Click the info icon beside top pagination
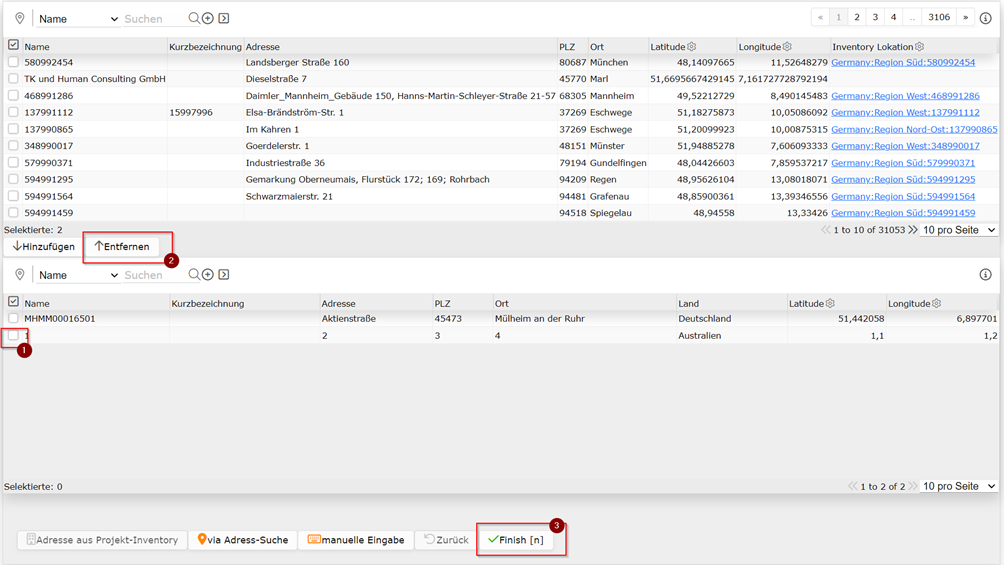This screenshot has height=565, width=1004. [985, 18]
